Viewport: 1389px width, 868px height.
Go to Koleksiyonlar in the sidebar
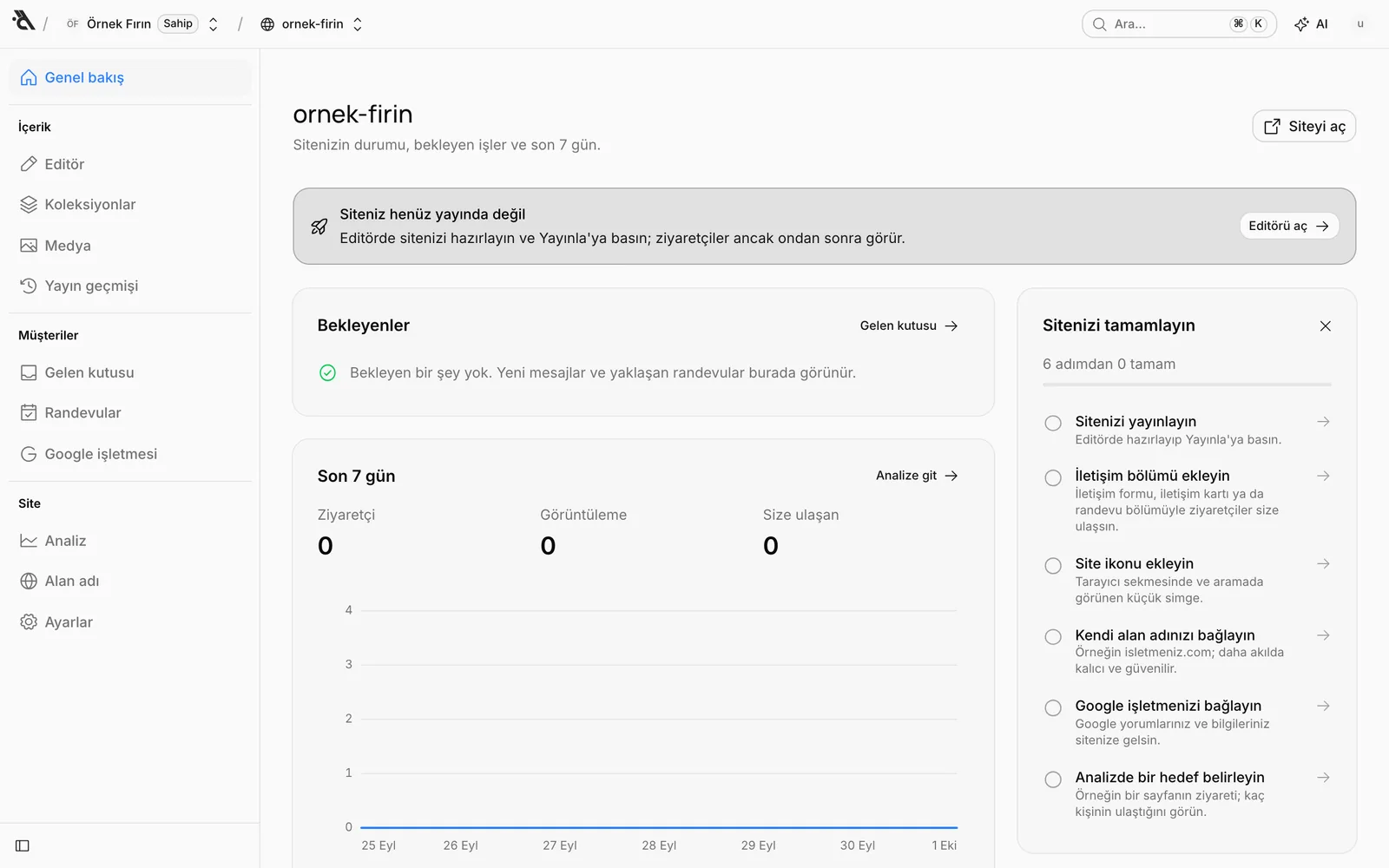130,205
